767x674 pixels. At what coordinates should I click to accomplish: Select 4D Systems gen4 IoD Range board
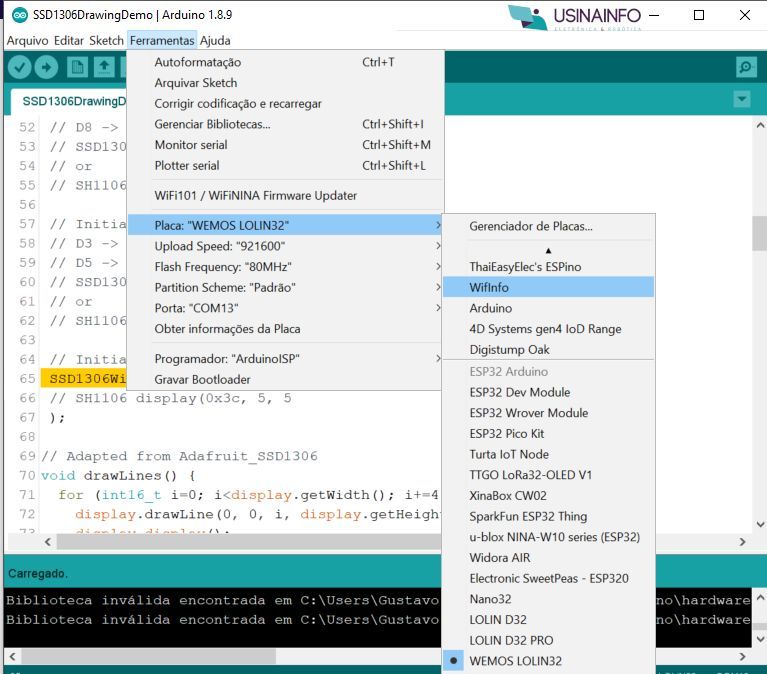pos(548,329)
